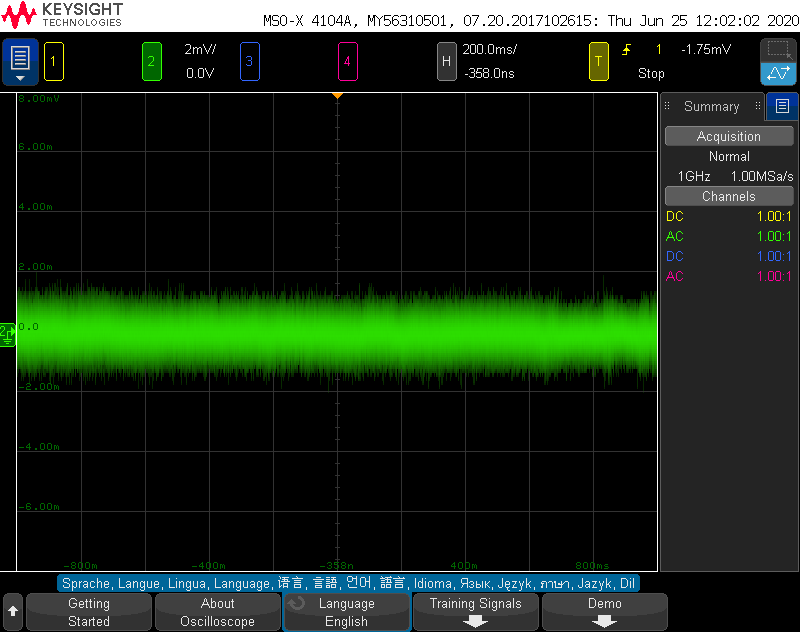The height and width of the screenshot is (632, 800).
Task: Click the blue 1.00:1 probe ratio
Action: 774,256
